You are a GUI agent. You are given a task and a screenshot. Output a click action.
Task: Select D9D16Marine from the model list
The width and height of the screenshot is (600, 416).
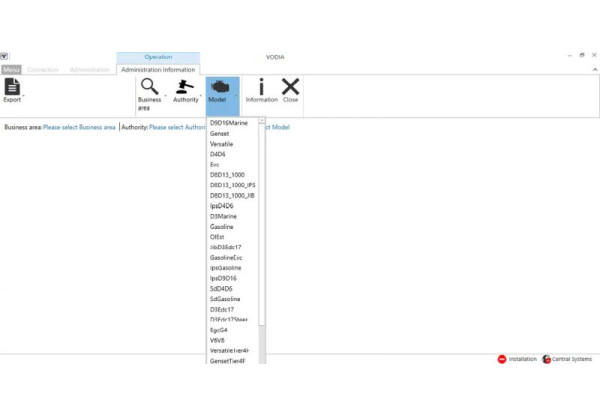coord(229,123)
